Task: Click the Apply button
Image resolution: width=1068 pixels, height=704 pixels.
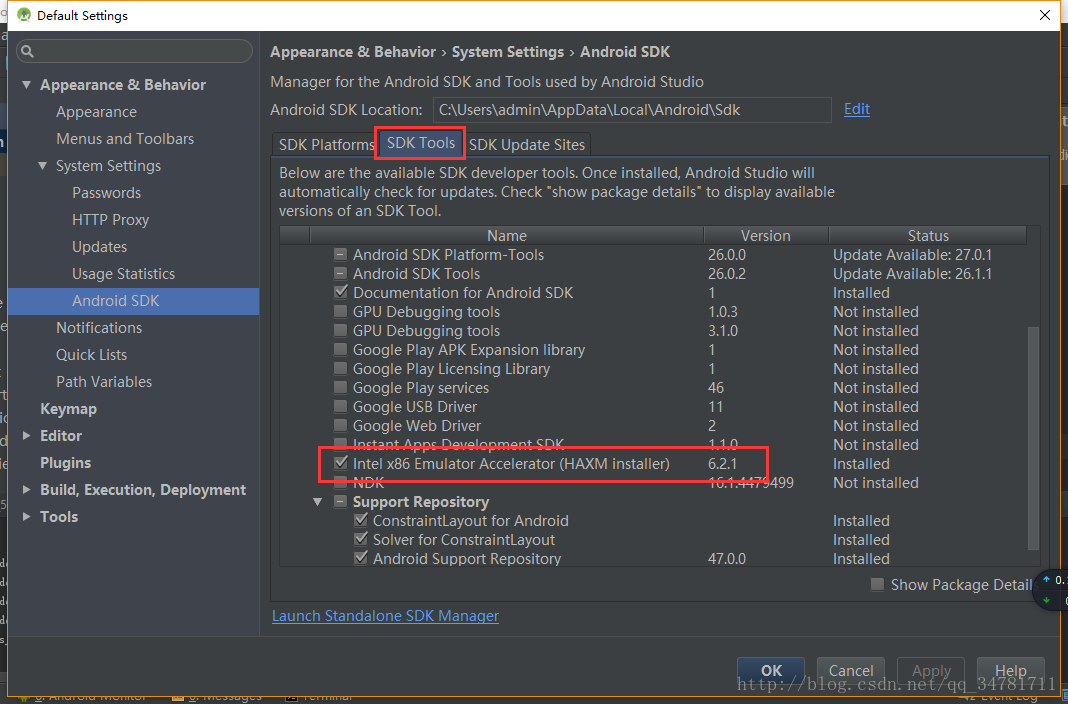Action: pos(931,671)
